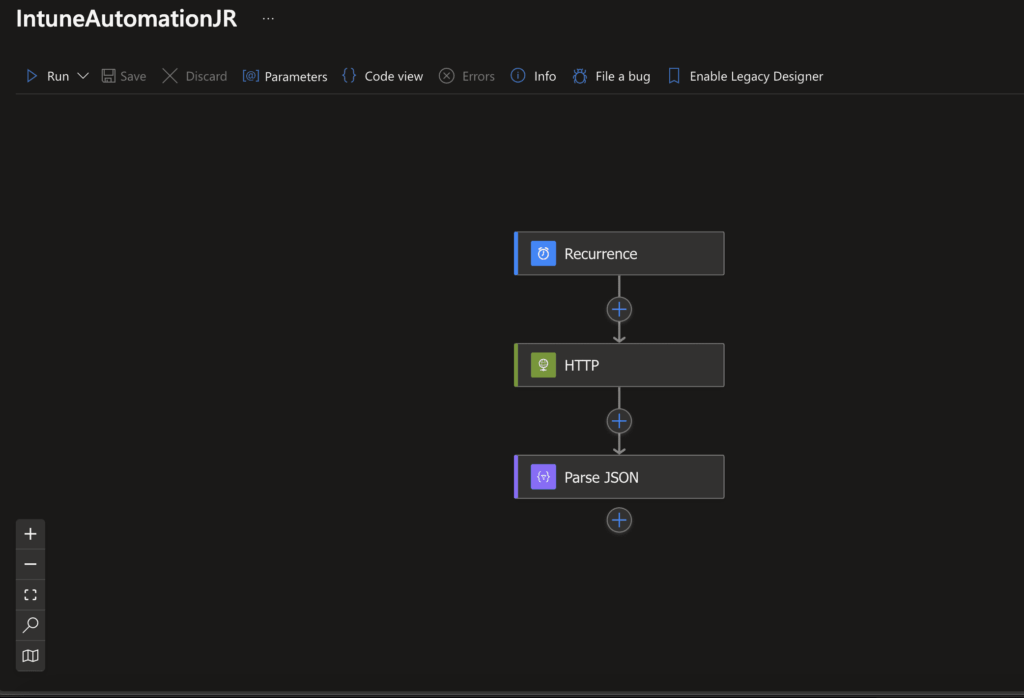Save the logic app
Viewport: 1024px width, 698px height.
pyautogui.click(x=123, y=75)
